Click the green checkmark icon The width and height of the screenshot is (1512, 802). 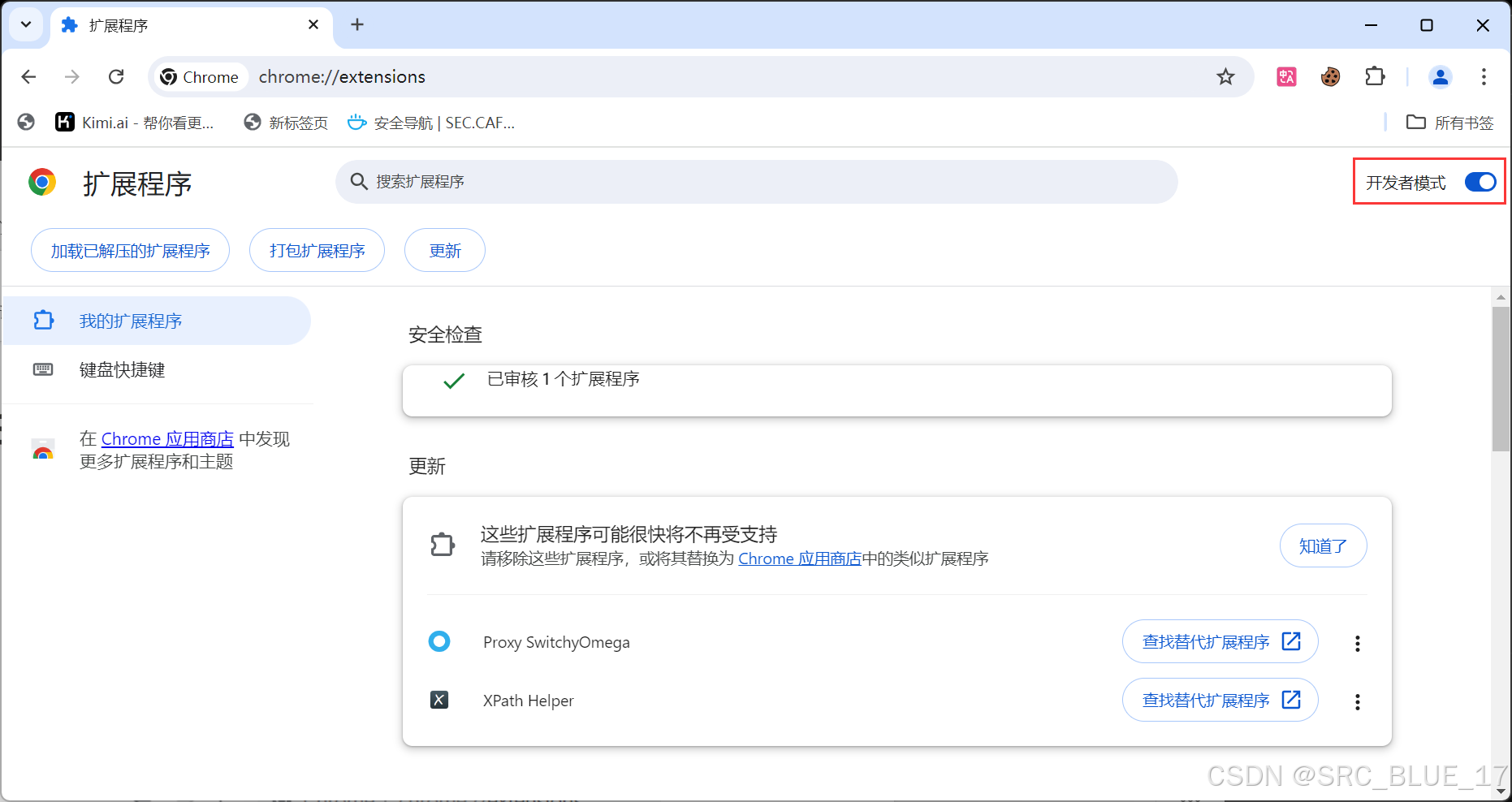454,381
